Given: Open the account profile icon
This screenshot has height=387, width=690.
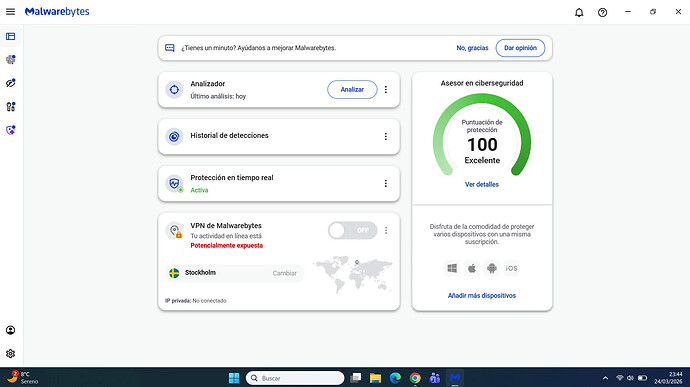Looking at the screenshot, I should point(11,330).
